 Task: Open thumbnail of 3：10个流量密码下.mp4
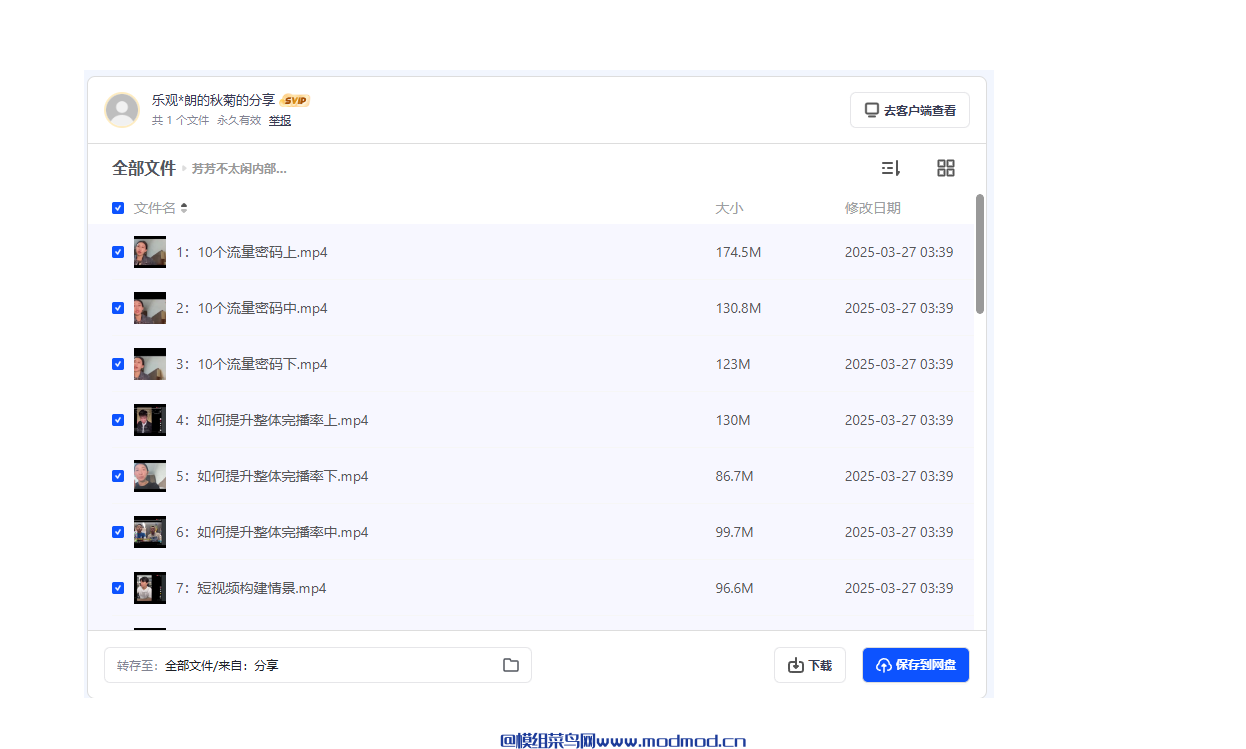click(x=150, y=364)
